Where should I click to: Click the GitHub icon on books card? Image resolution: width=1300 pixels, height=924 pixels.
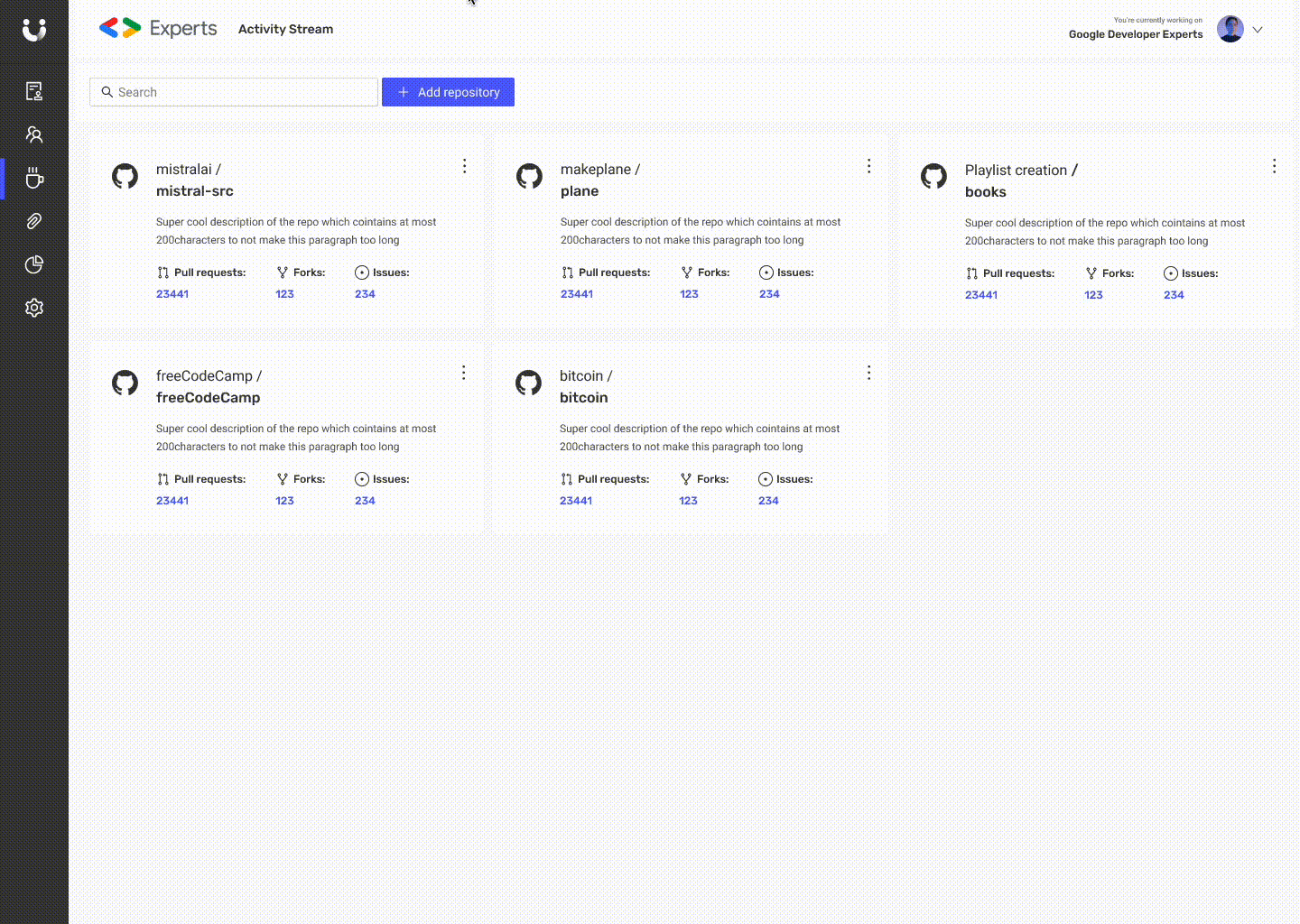[x=933, y=176]
